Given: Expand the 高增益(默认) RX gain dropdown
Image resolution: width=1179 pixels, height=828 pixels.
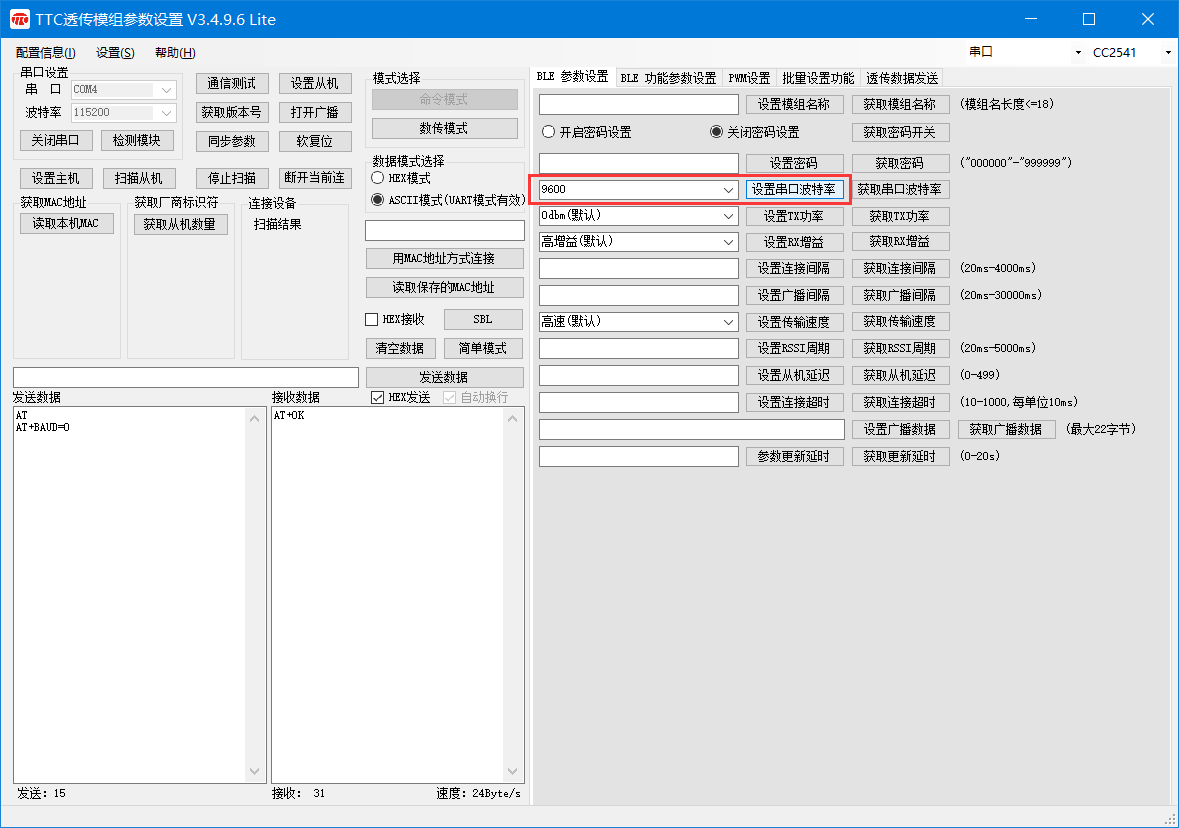Looking at the screenshot, I should point(729,241).
